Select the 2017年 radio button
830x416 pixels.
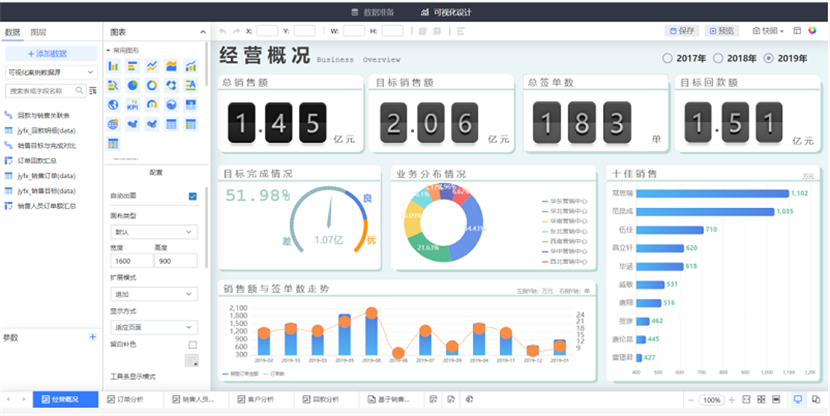(x=668, y=58)
